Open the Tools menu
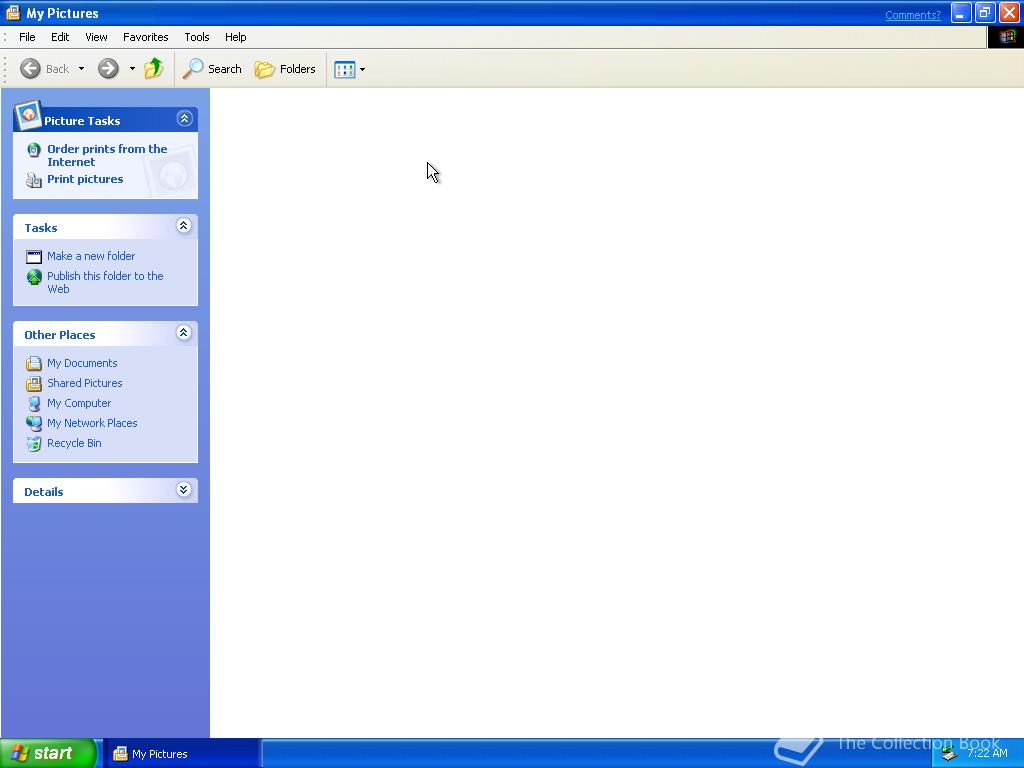Image resolution: width=1024 pixels, height=768 pixels. (197, 37)
